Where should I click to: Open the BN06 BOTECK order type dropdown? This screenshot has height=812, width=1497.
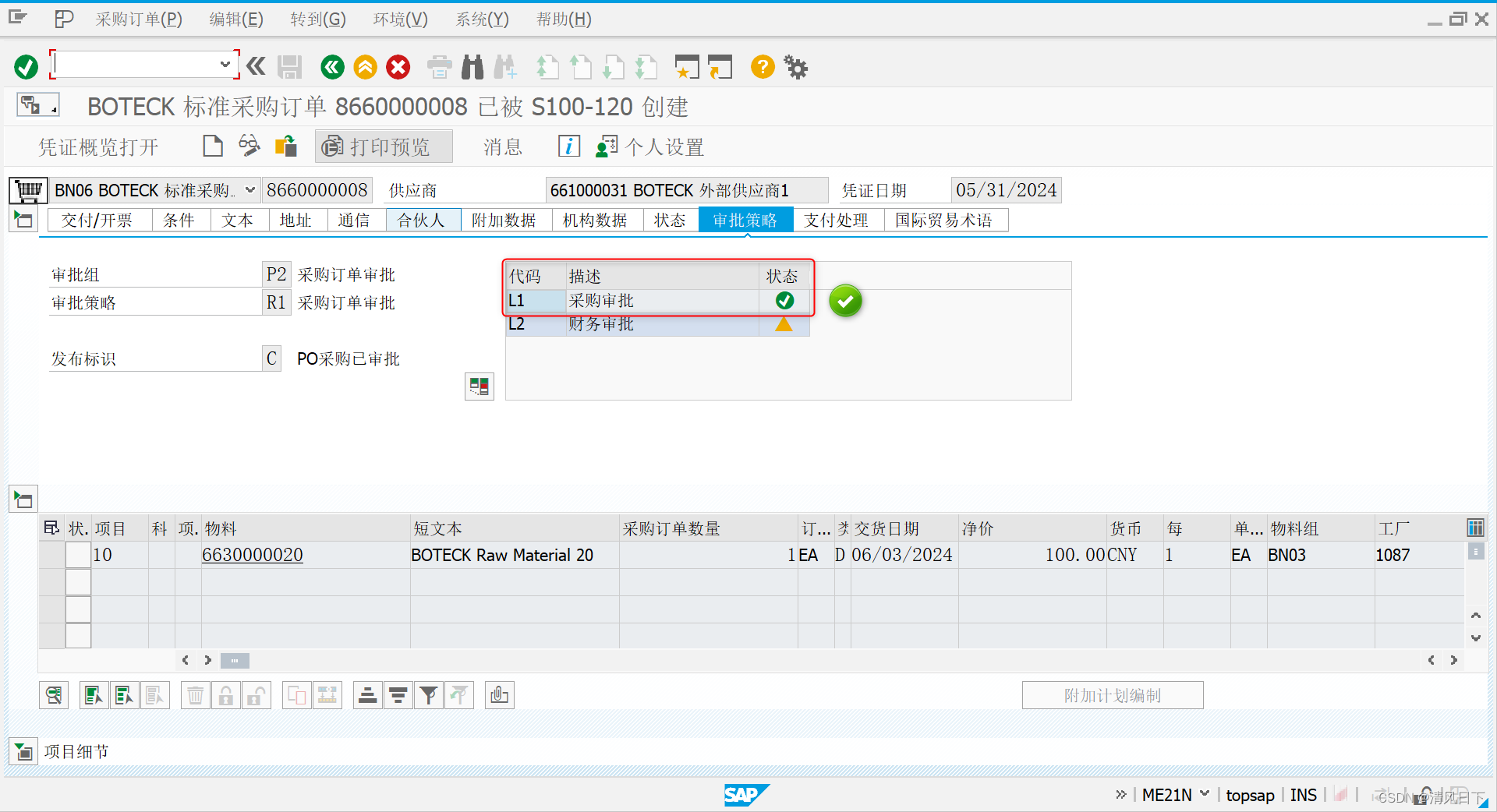tap(250, 190)
